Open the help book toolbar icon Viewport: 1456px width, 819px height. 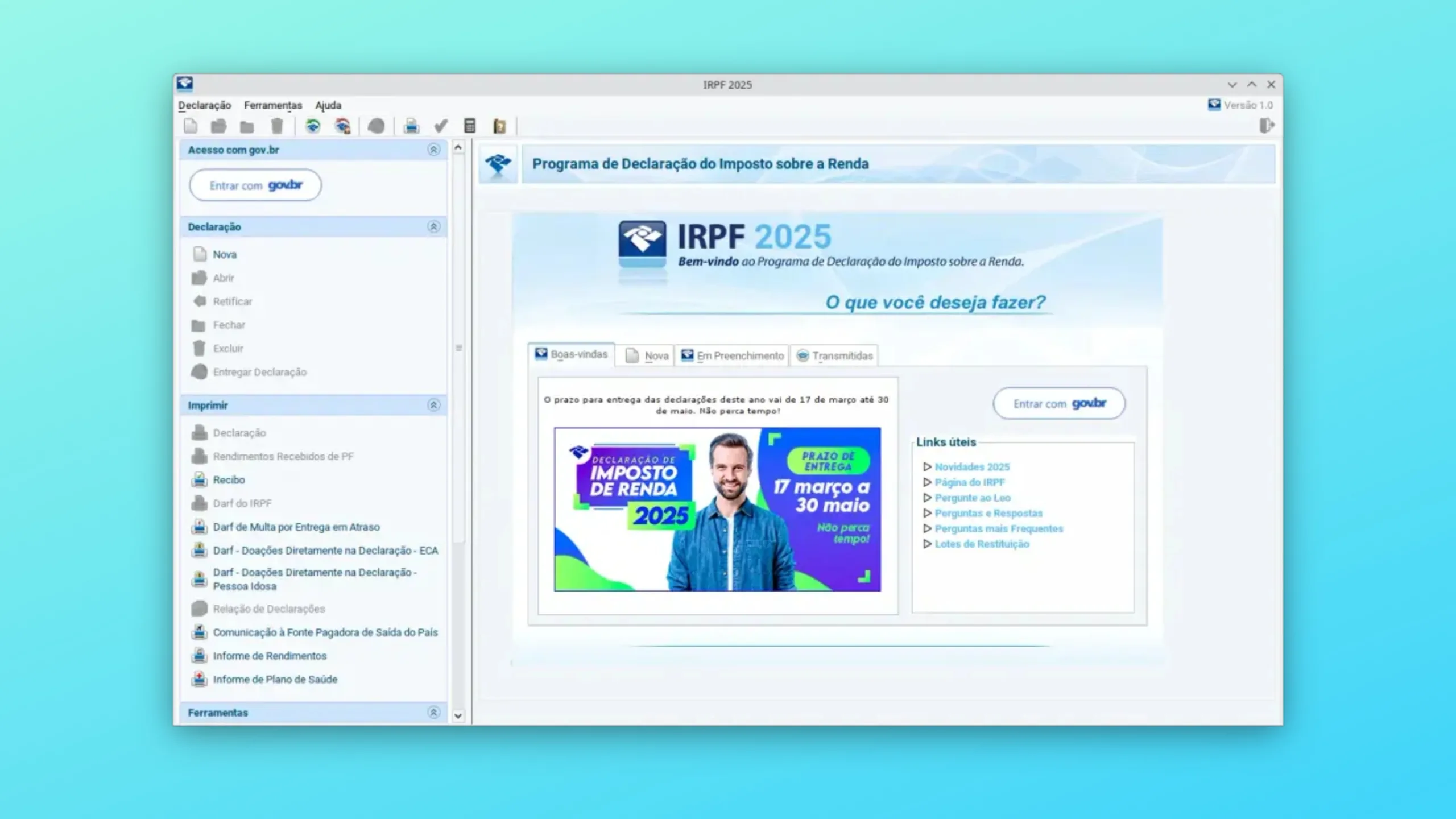pyautogui.click(x=499, y=126)
